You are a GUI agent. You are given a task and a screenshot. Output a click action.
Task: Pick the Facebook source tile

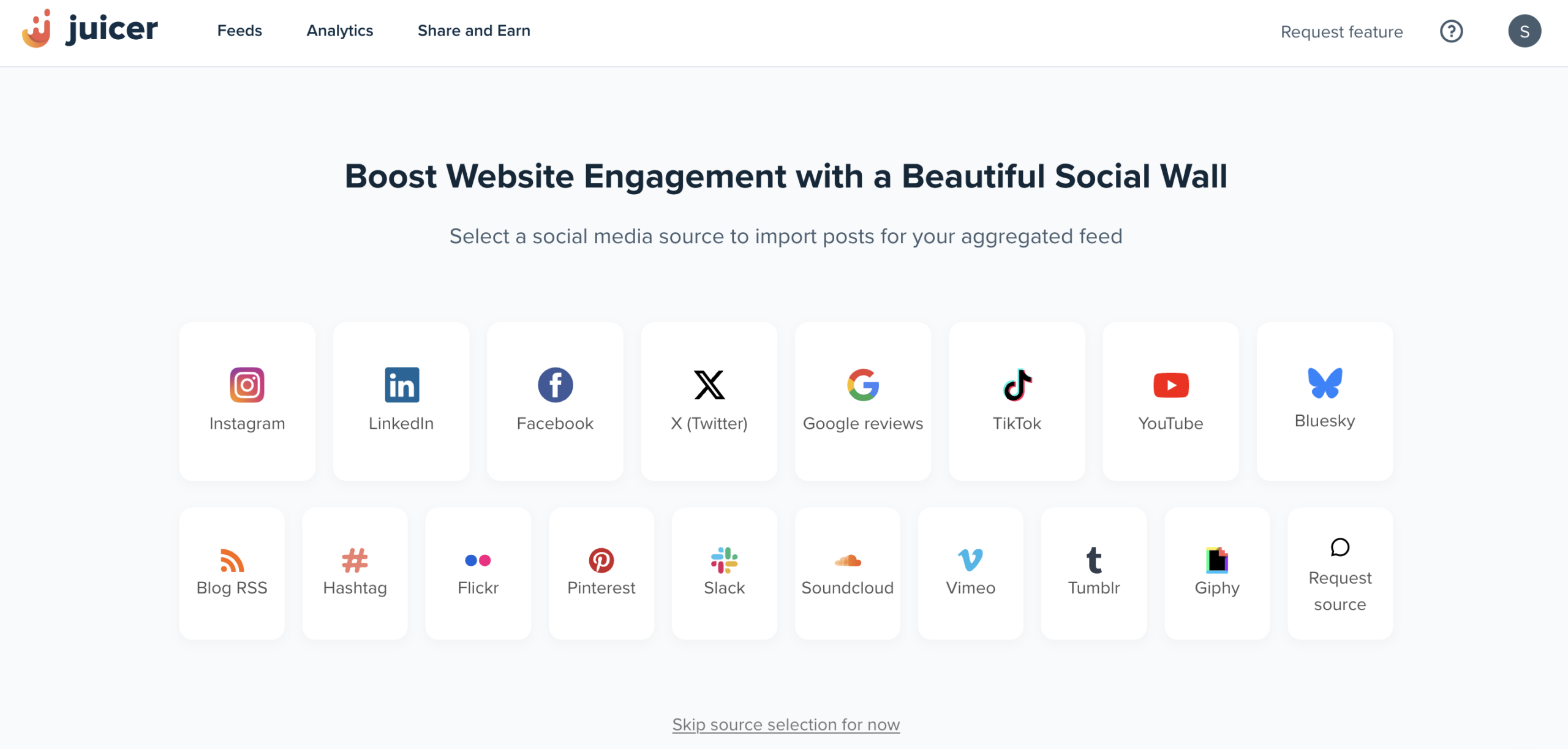pos(555,385)
